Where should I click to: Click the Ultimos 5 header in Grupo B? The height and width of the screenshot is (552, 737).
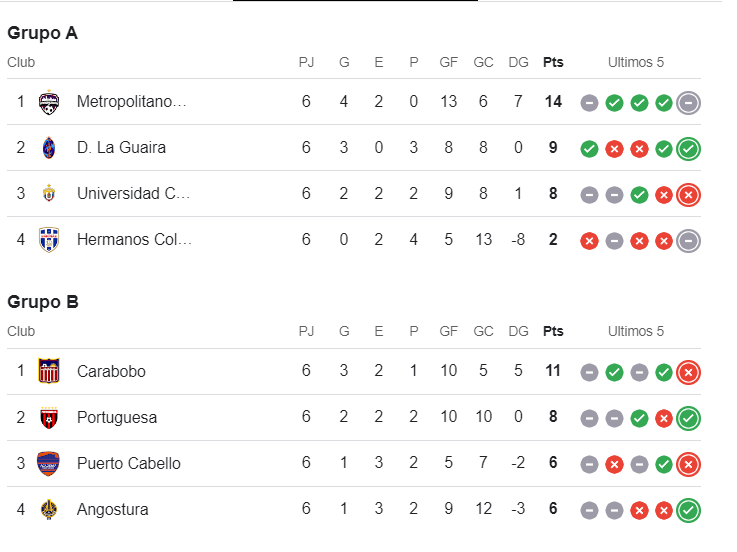coord(636,331)
